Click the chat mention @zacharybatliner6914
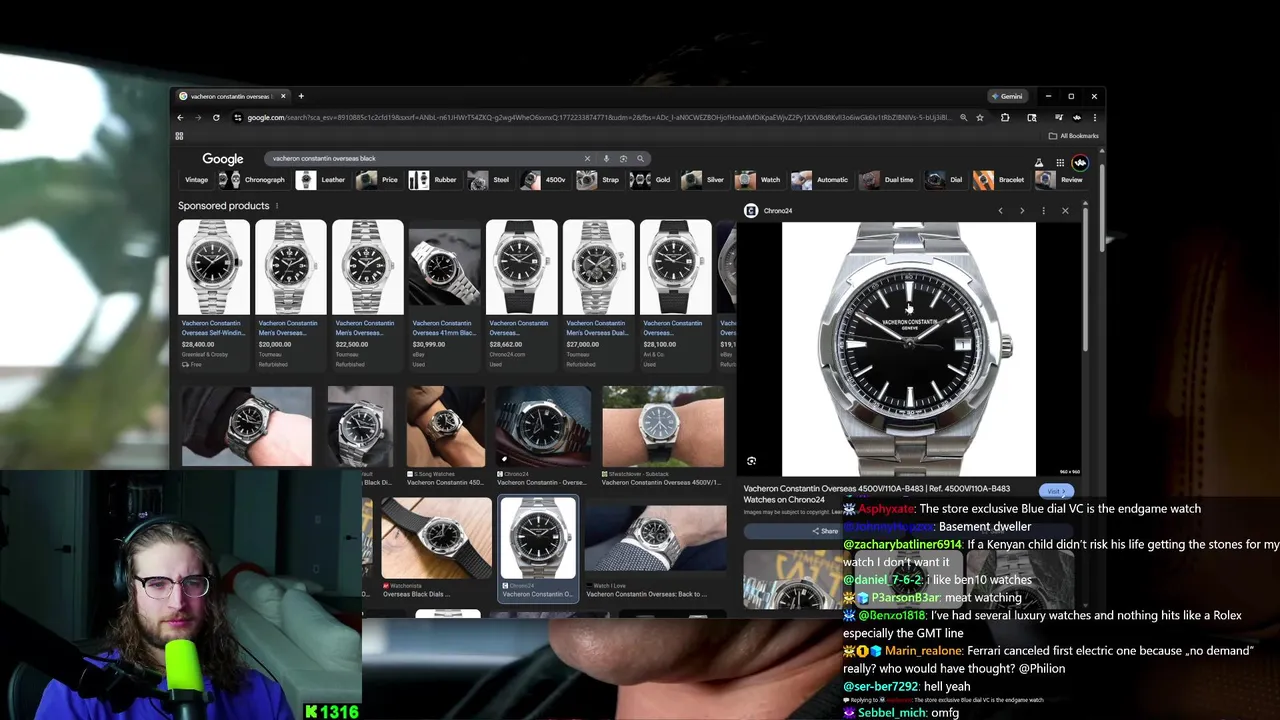This screenshot has height=720, width=1280. tap(902, 545)
